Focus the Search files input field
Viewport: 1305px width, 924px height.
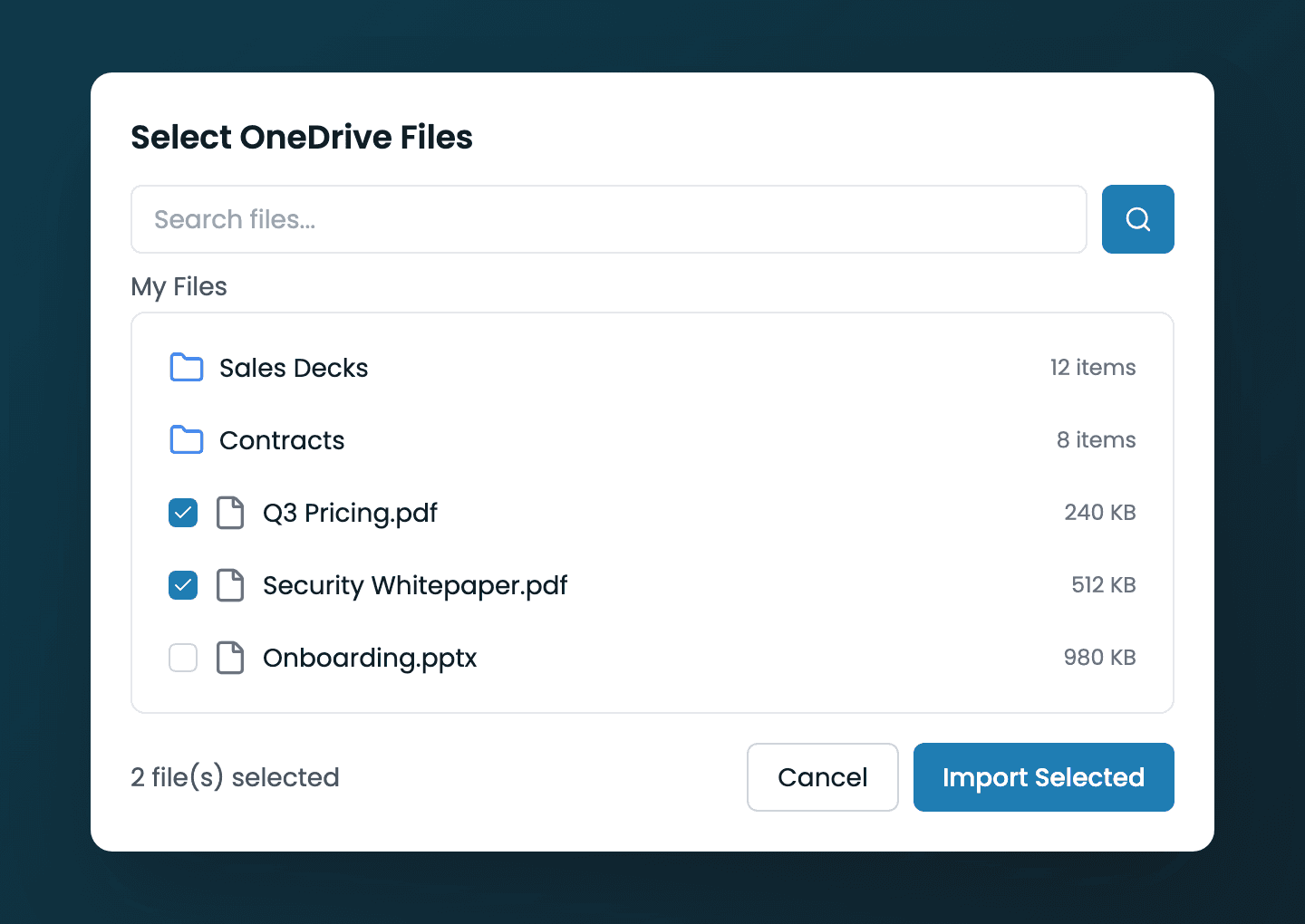[609, 219]
